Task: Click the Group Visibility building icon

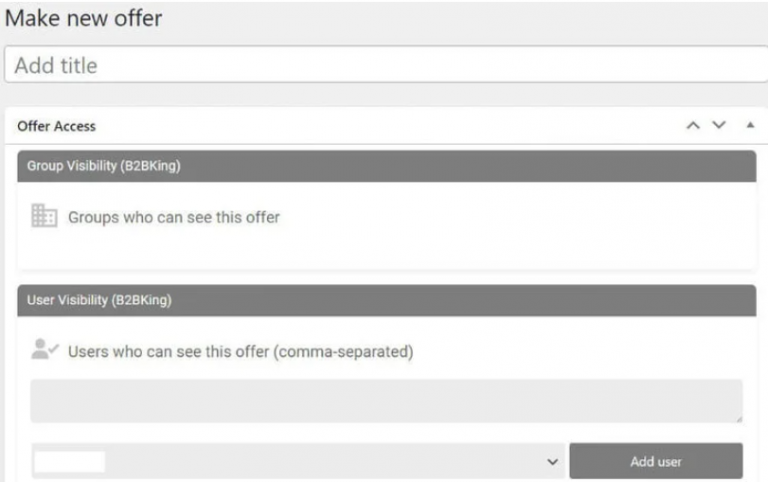Action: 44,216
